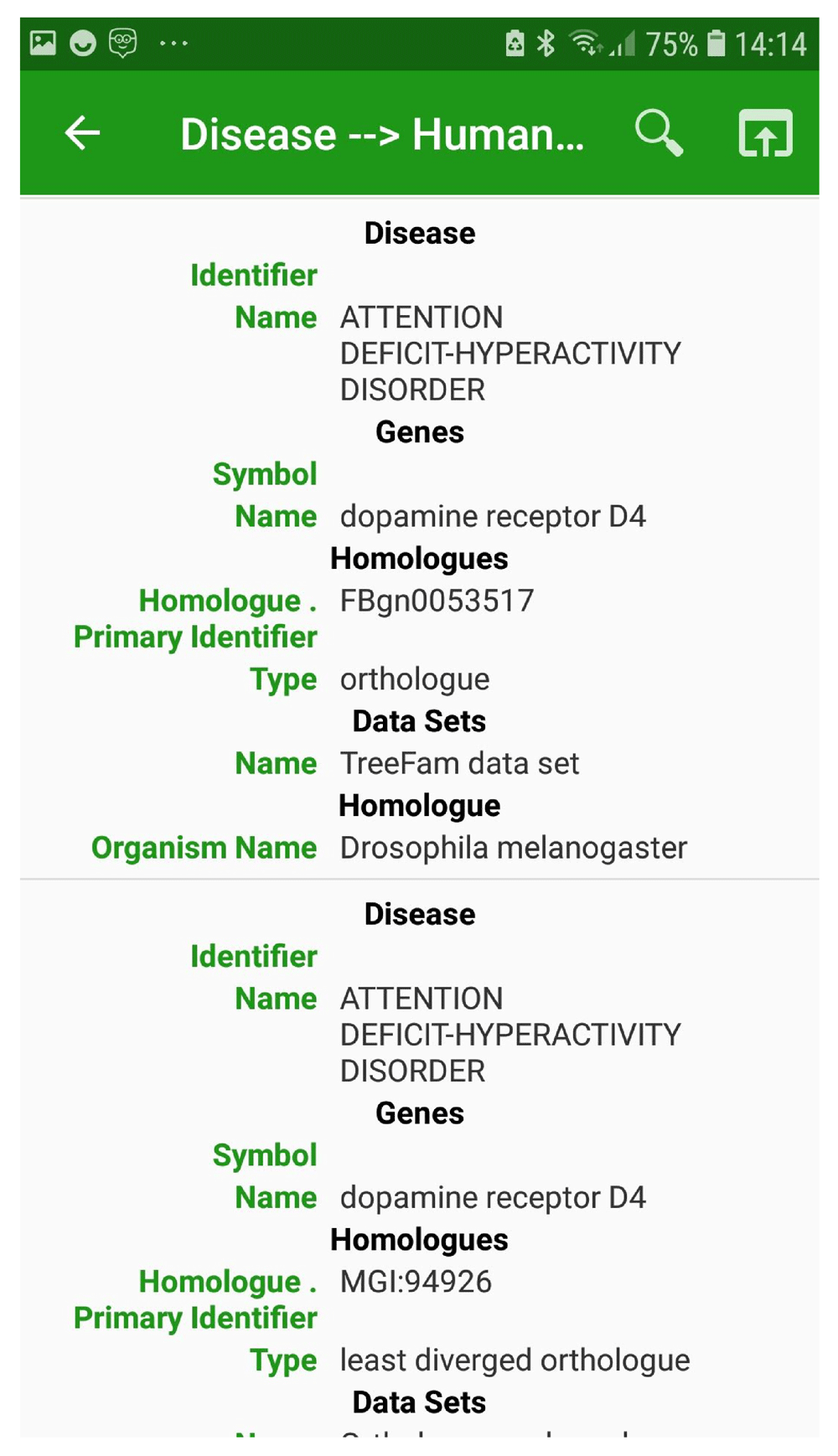Viewport: 838px width, 1456px height.
Task: Tap the smiley face notification icon
Action: [82, 43]
